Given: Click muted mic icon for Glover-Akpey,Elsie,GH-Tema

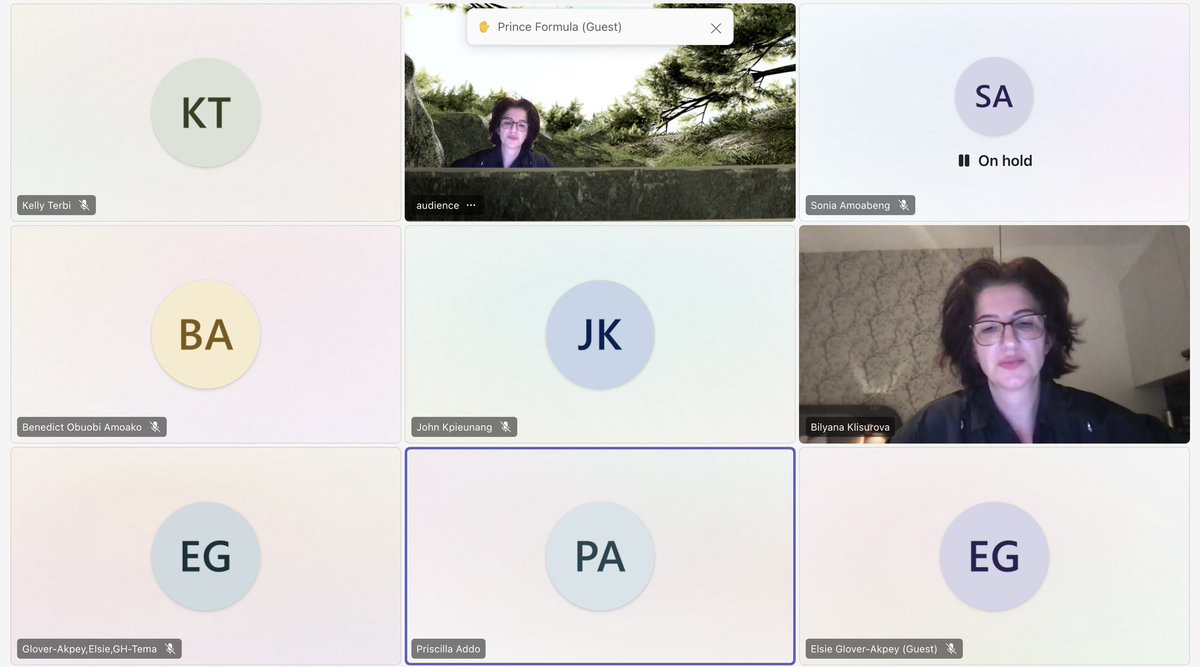Looking at the screenshot, I should [x=170, y=649].
